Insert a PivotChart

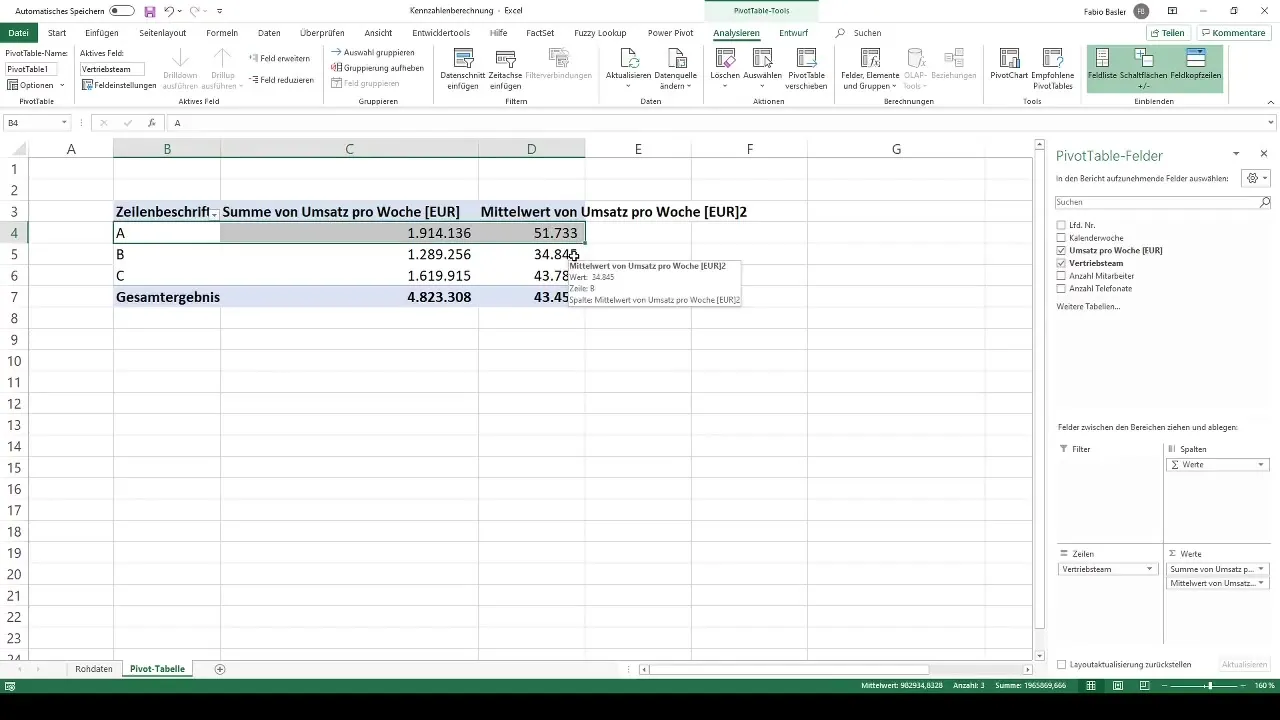[x=1009, y=64]
